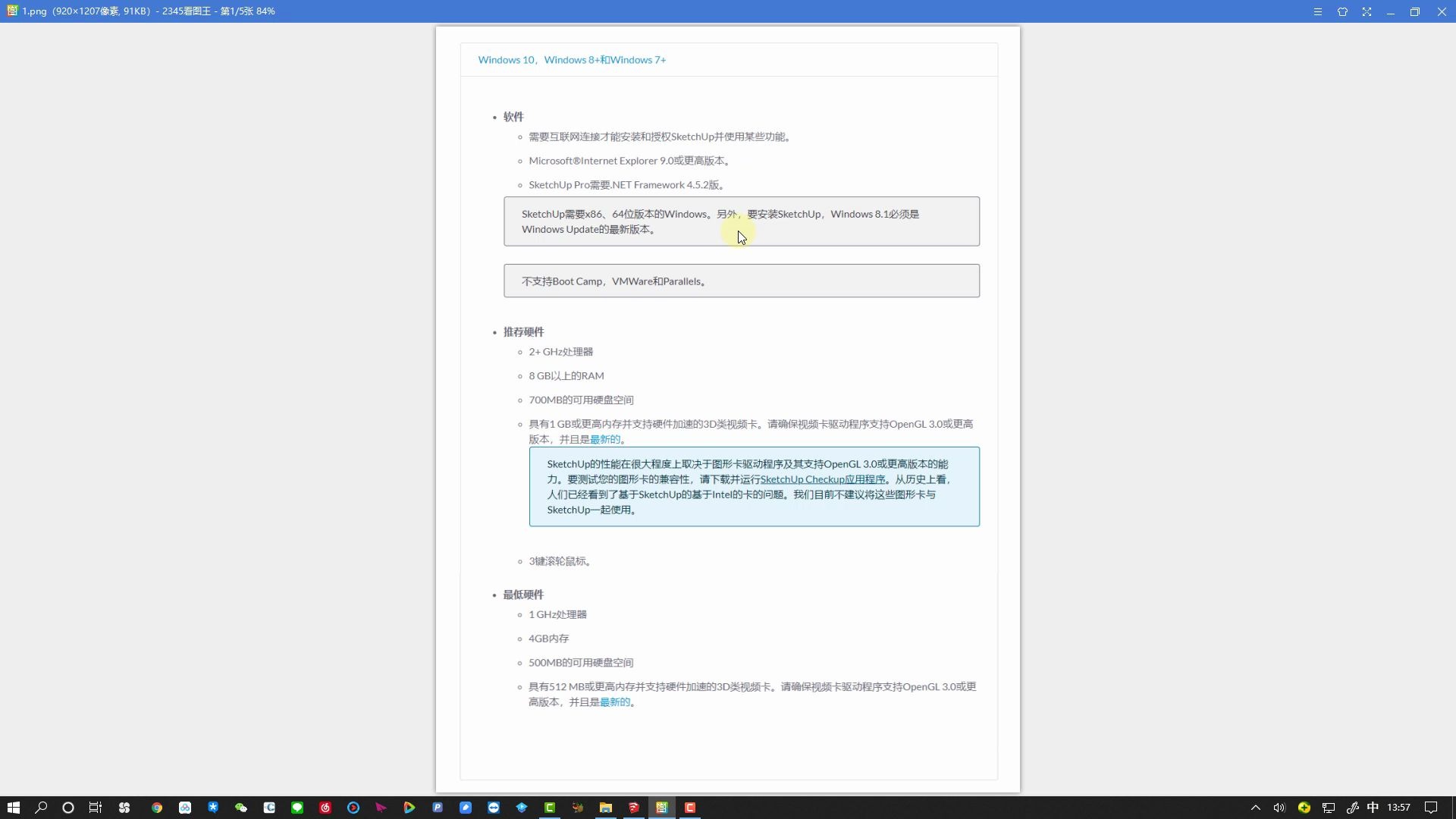The height and width of the screenshot is (819, 1456).
Task: Open the magenta paper-plane app
Action: coord(381,808)
